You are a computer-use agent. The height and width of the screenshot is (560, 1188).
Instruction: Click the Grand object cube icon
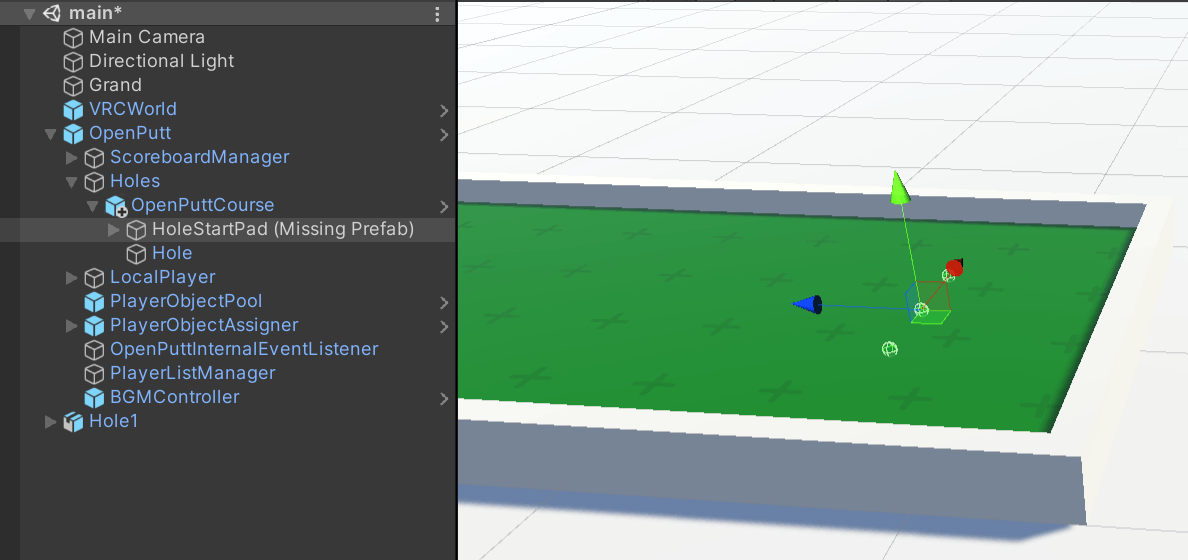(73, 86)
